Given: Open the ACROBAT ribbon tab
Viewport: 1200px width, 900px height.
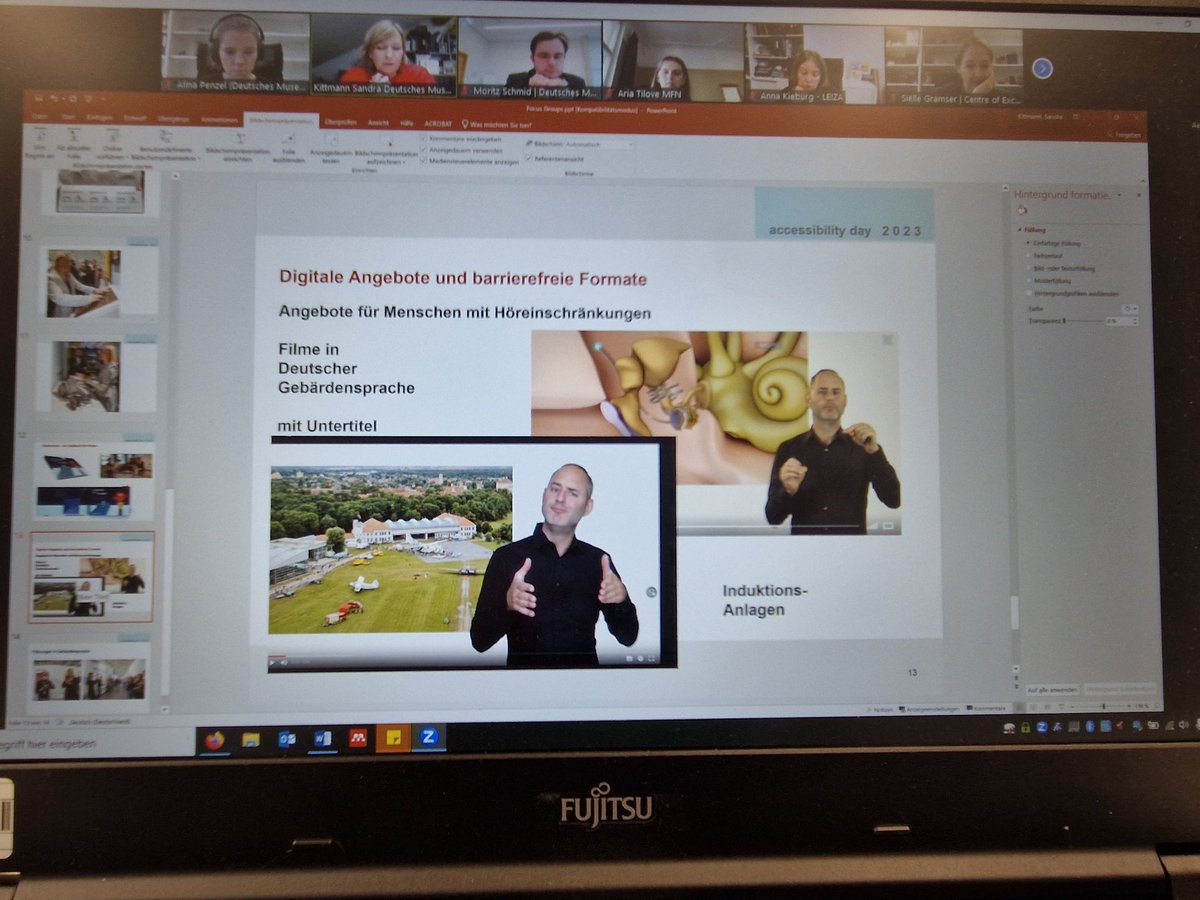Looking at the screenshot, I should coord(437,124).
